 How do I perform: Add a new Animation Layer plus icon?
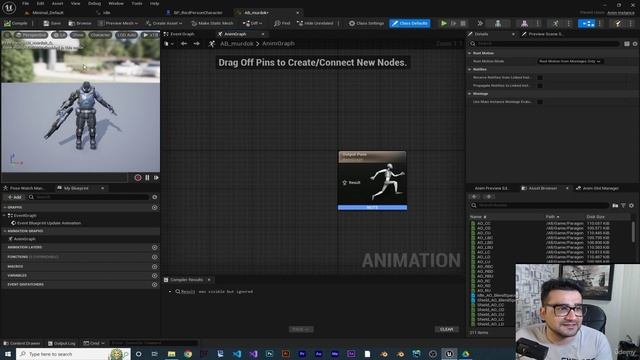tap(155, 247)
